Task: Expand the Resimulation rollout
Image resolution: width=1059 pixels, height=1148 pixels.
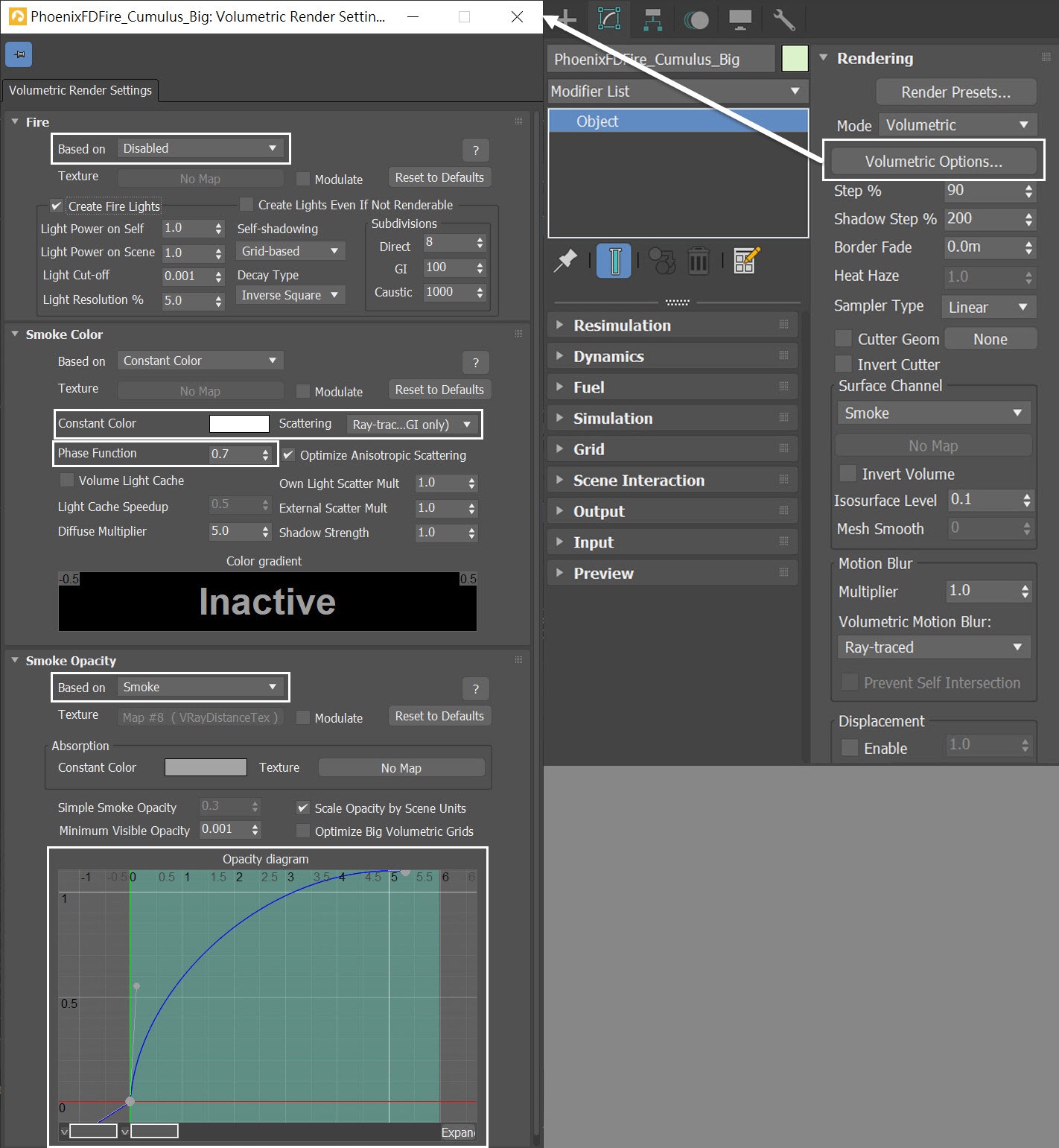Action: [672, 325]
